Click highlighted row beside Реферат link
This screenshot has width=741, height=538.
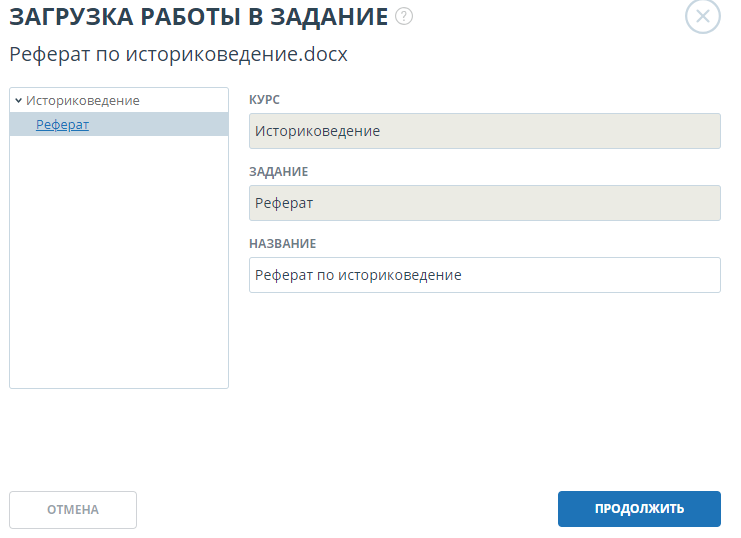coord(160,124)
